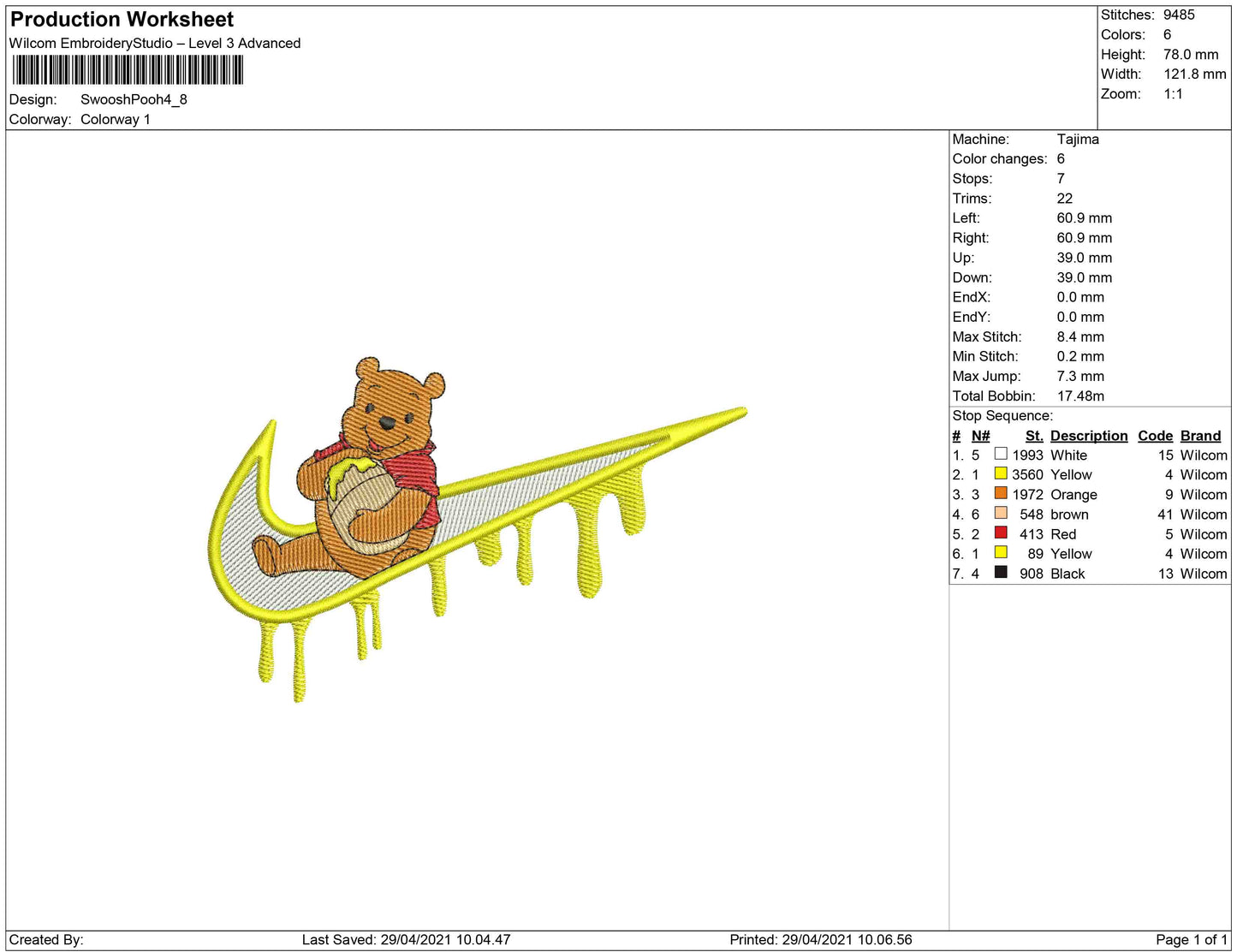Select the 'Colors:' label in the header
The width and height of the screenshot is (1237, 952).
coord(1123,35)
